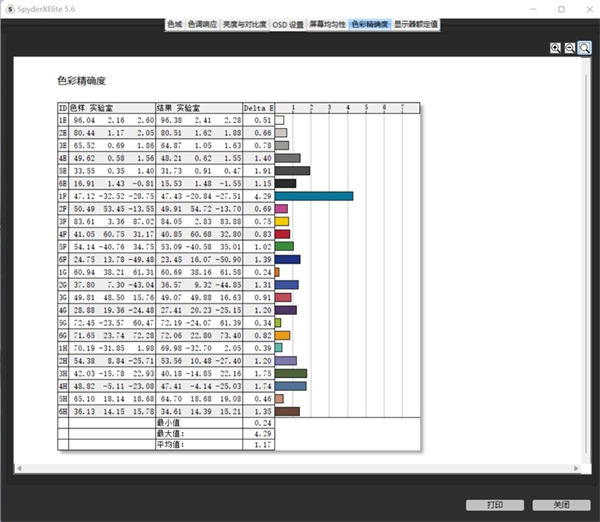This screenshot has width=600, height=522.
Task: Select the OSD 设置 tab
Action: tap(288, 23)
